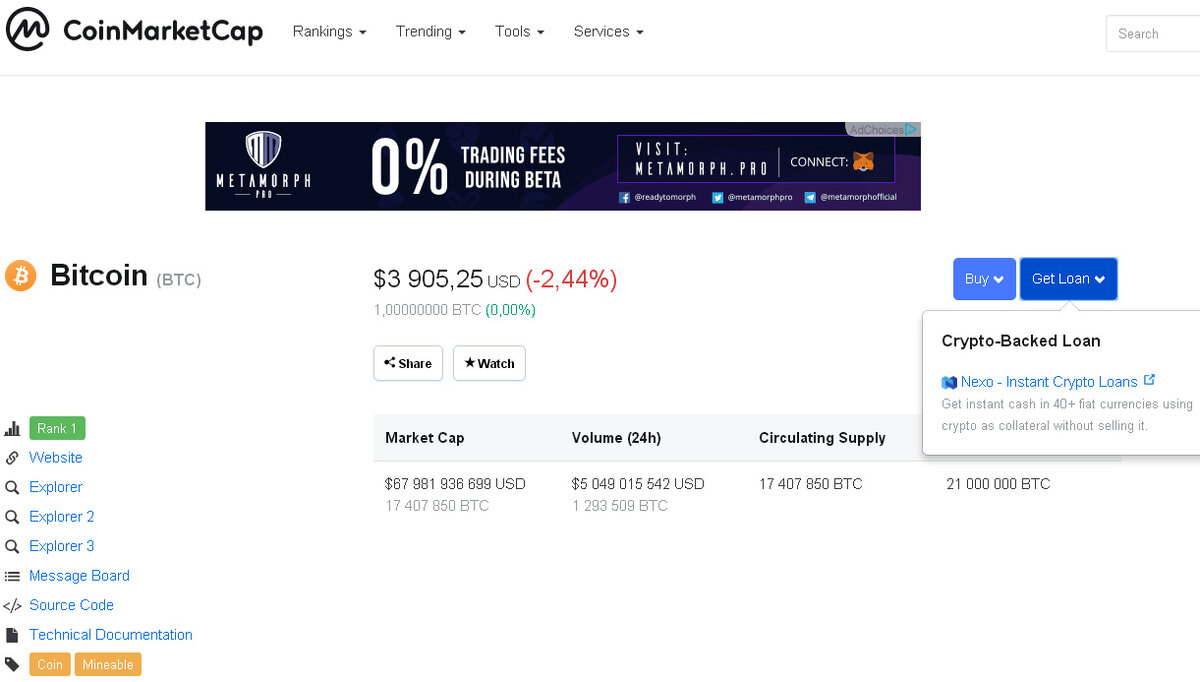Click the magnifier icon beside Explorer 3
The width and height of the screenshot is (1200, 682).
(12, 547)
